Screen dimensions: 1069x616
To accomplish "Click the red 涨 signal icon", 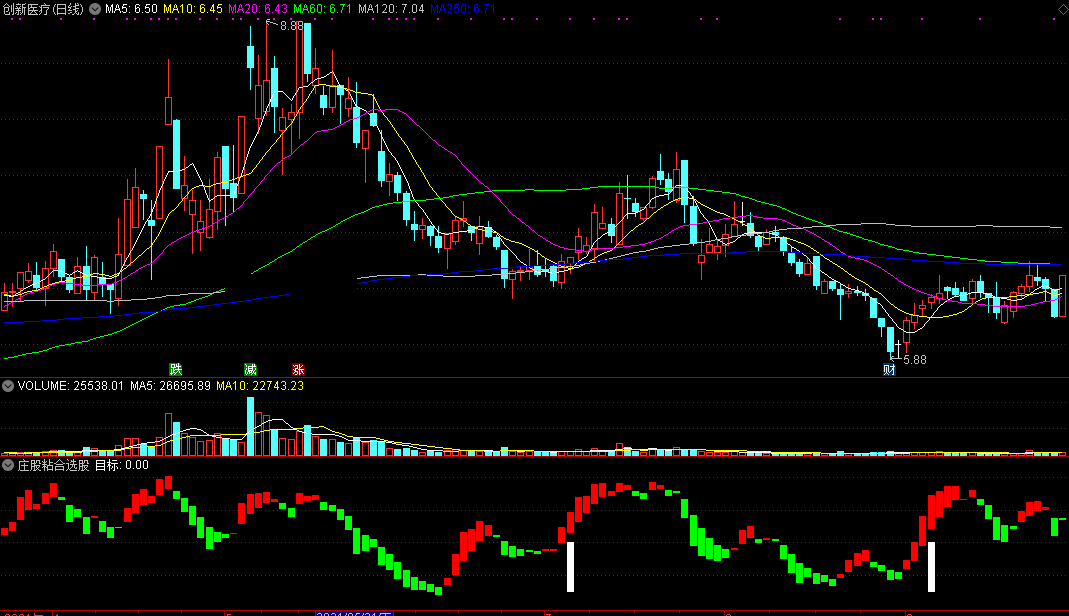I will pos(298,369).
